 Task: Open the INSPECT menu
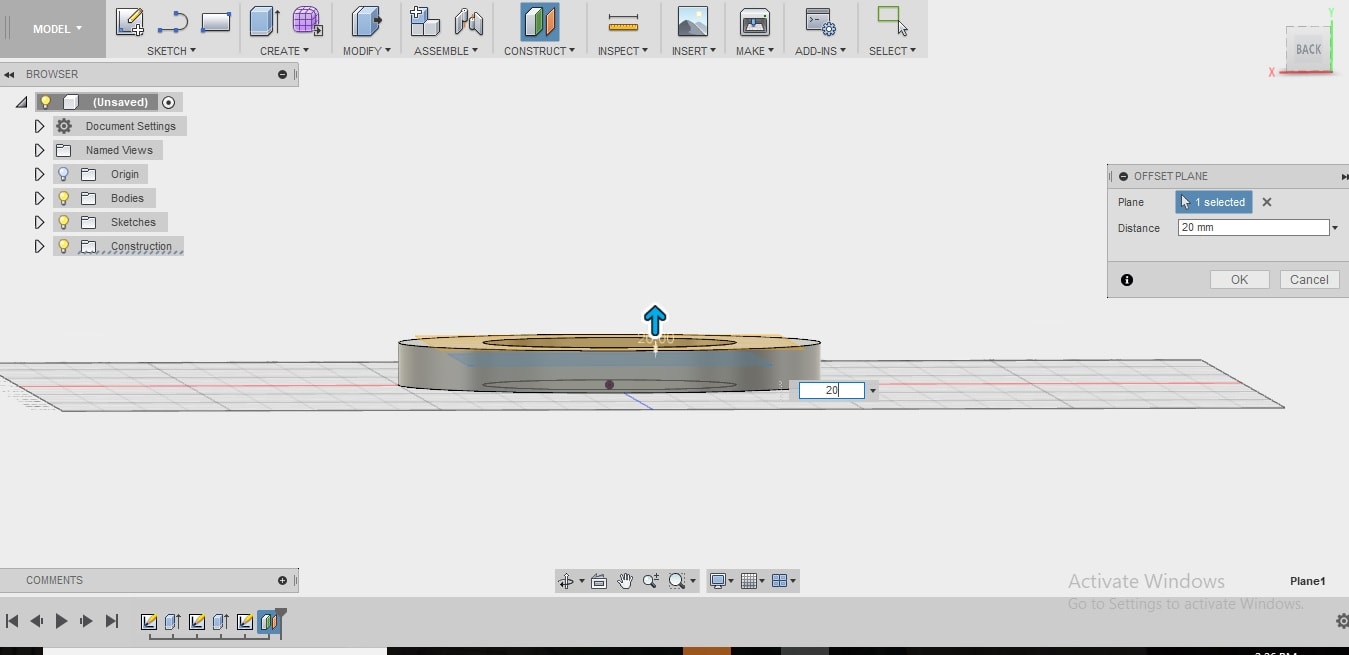pos(623,50)
